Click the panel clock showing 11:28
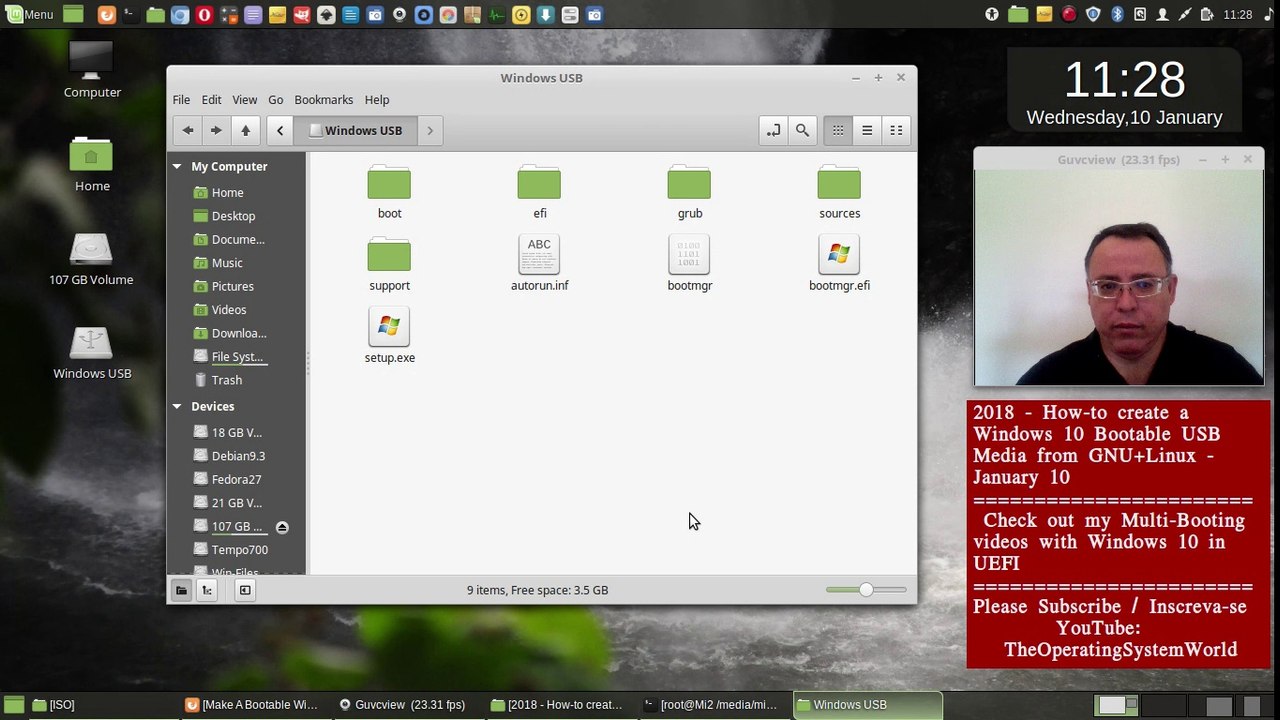Viewport: 1280px width, 720px height. click(x=1238, y=14)
